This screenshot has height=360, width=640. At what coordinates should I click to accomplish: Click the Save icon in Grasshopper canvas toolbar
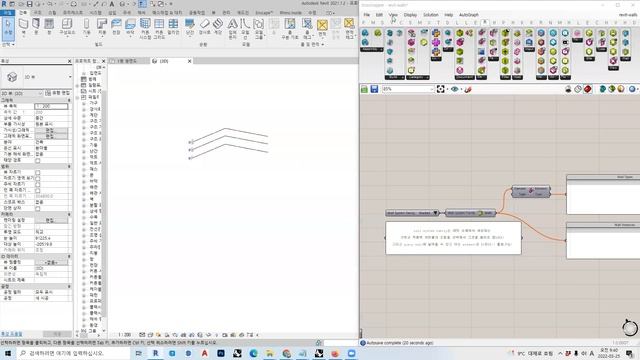pyautogui.click(x=374, y=89)
